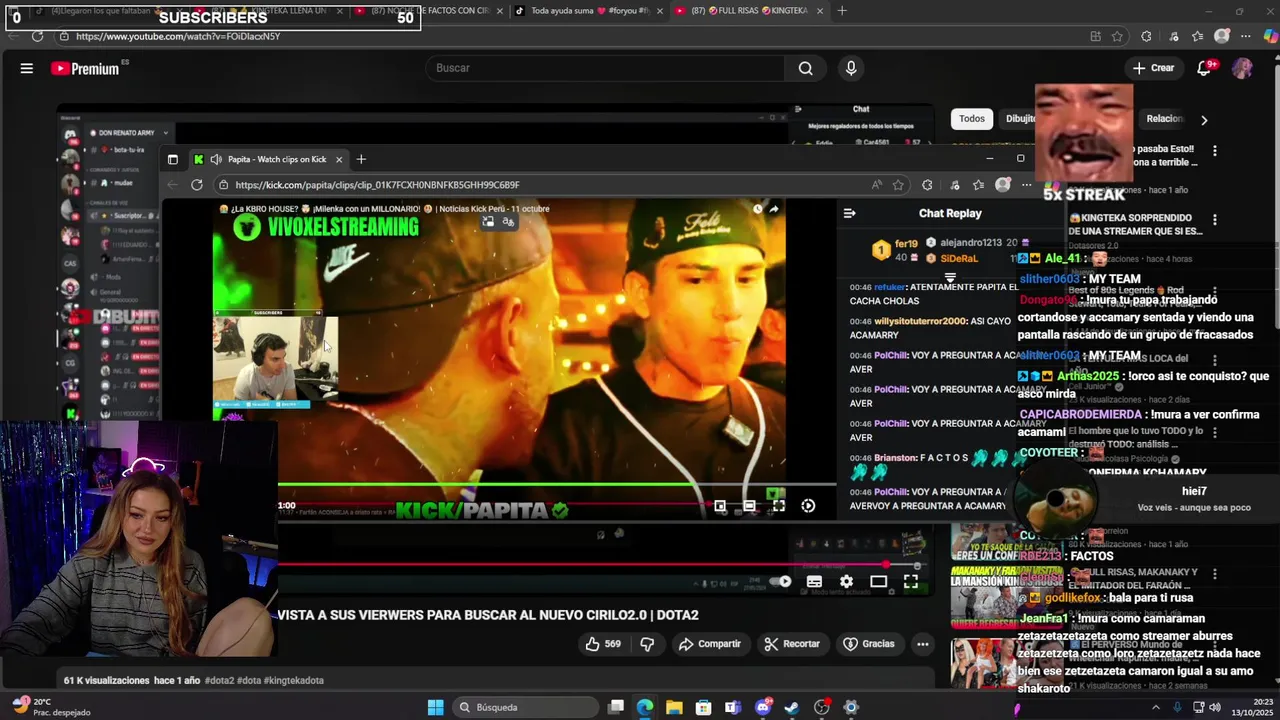Viewport: 1280px width, 720px height.
Task: Enter fullscreen on the Kick clip
Action: click(779, 506)
